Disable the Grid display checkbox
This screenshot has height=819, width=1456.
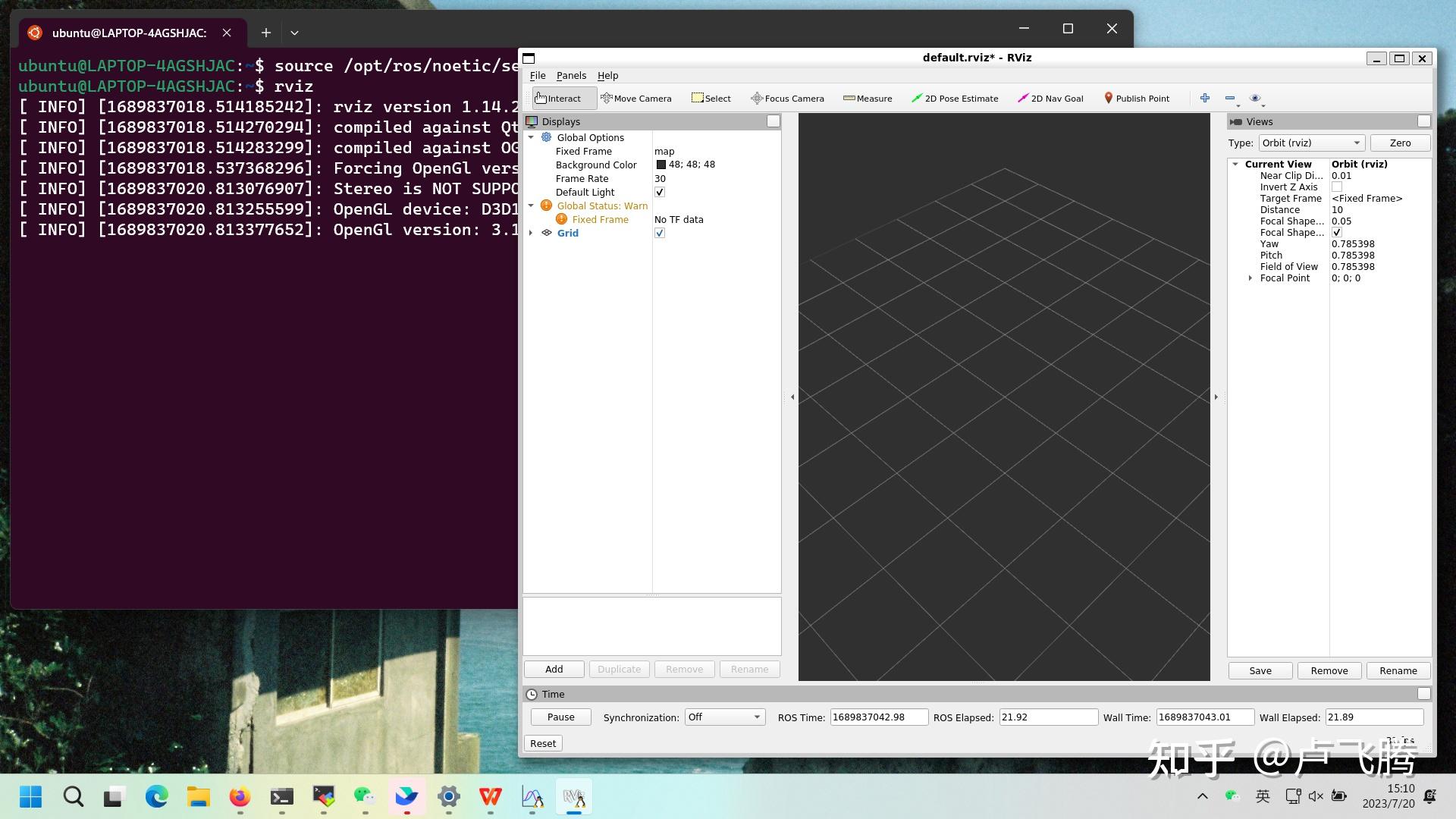pyautogui.click(x=659, y=233)
